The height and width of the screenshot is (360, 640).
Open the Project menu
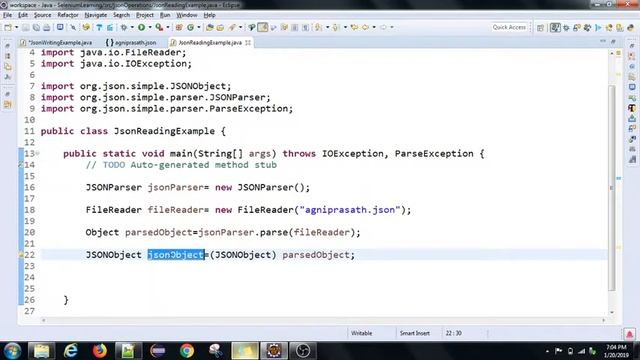(x=144, y=15)
